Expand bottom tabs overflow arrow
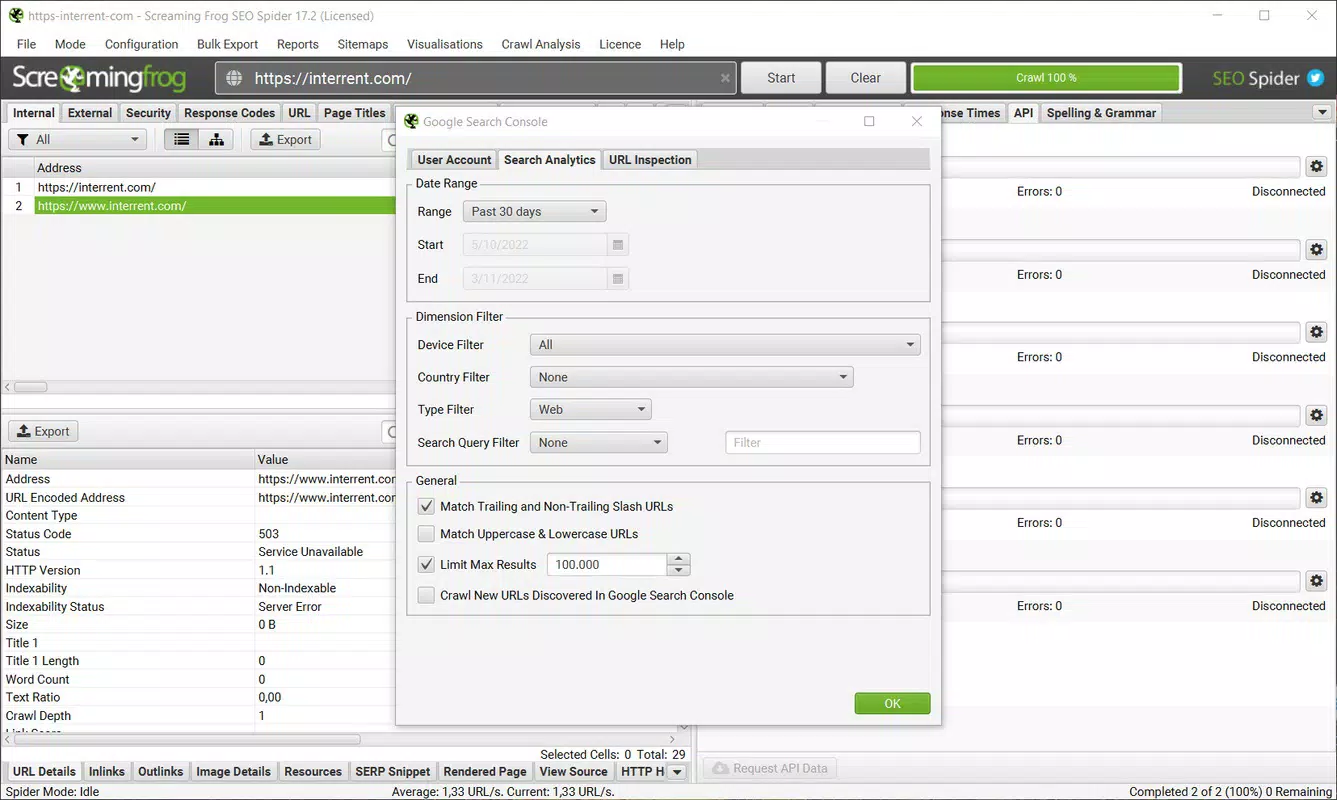 coord(677,772)
